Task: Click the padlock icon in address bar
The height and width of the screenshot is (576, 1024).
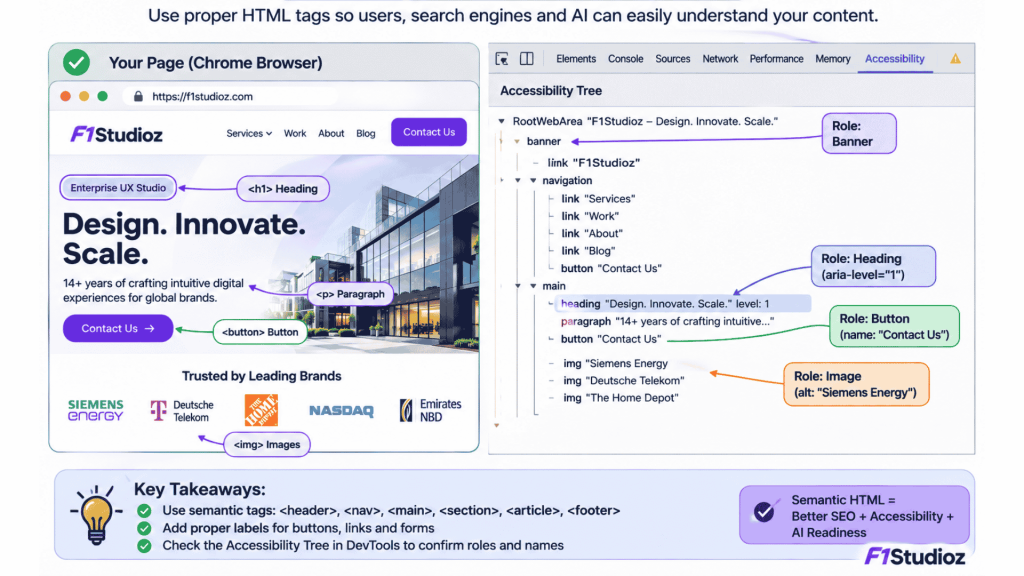Action: tap(138, 96)
